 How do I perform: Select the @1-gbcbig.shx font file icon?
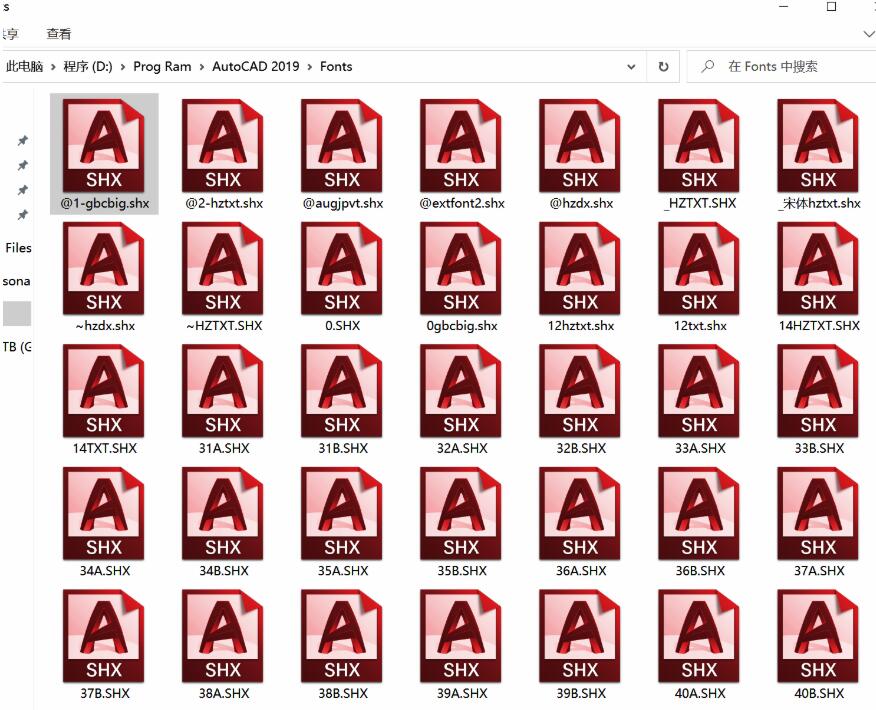tap(103, 146)
